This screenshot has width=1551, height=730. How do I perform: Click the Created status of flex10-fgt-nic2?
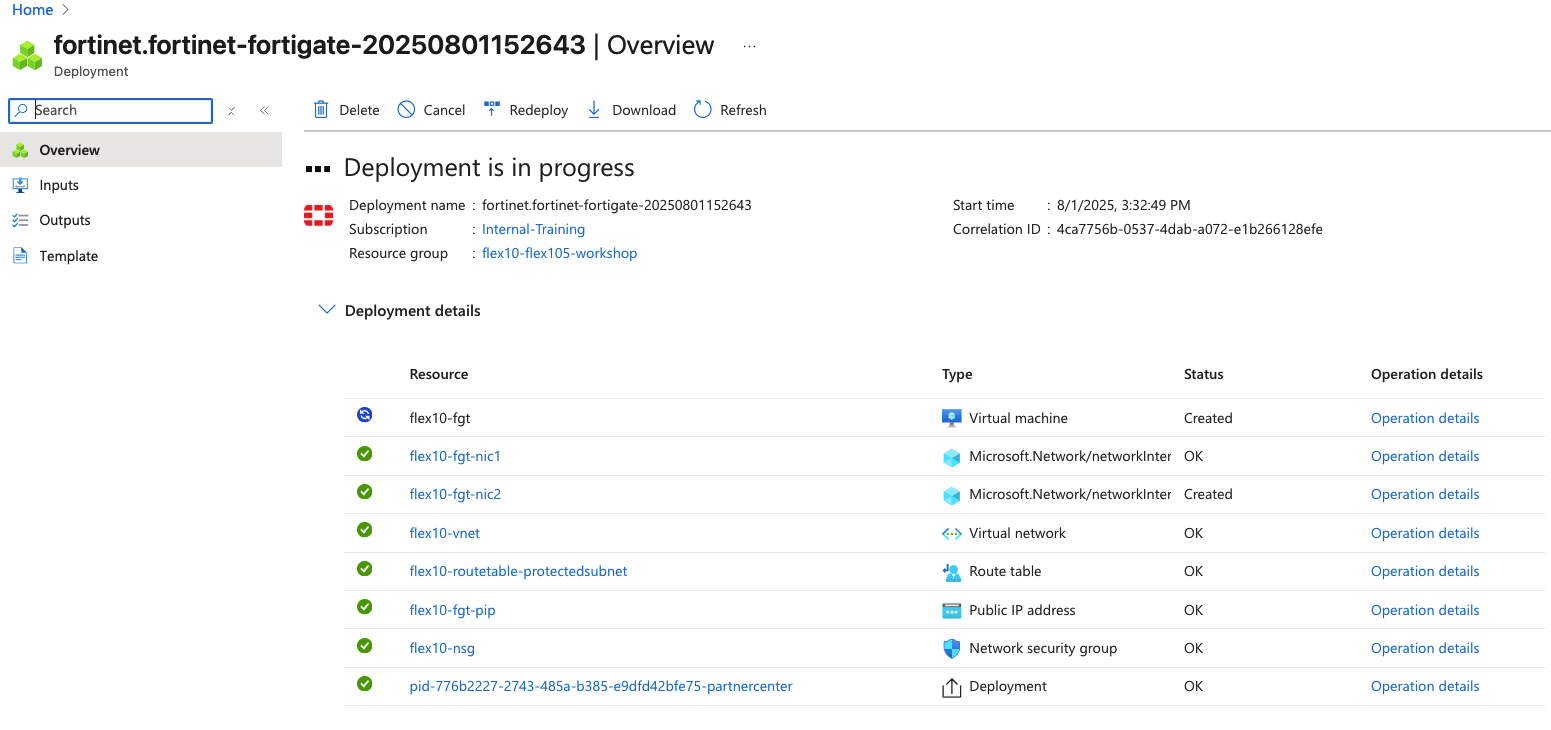(1208, 494)
